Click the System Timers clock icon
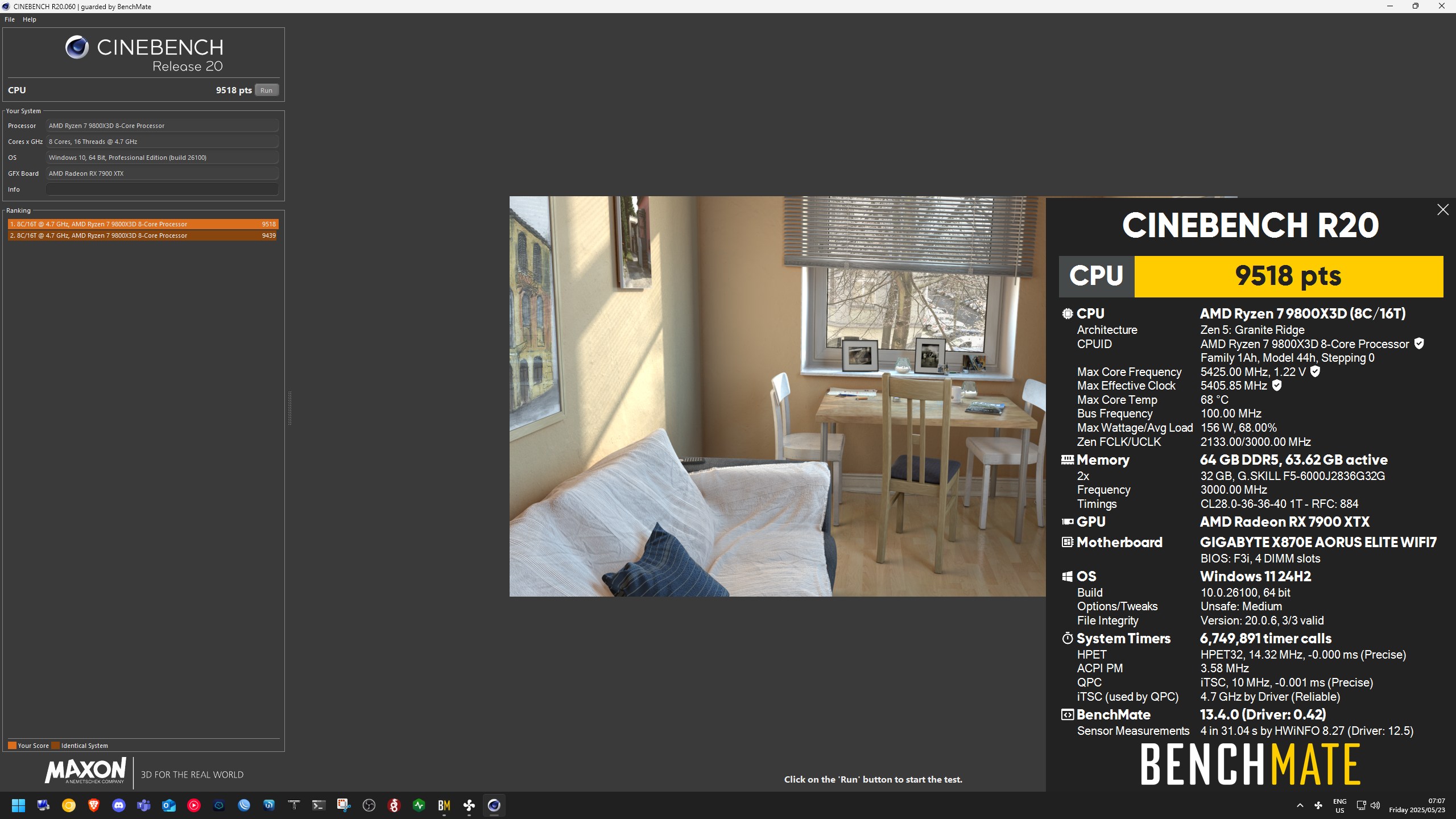 [1068, 638]
